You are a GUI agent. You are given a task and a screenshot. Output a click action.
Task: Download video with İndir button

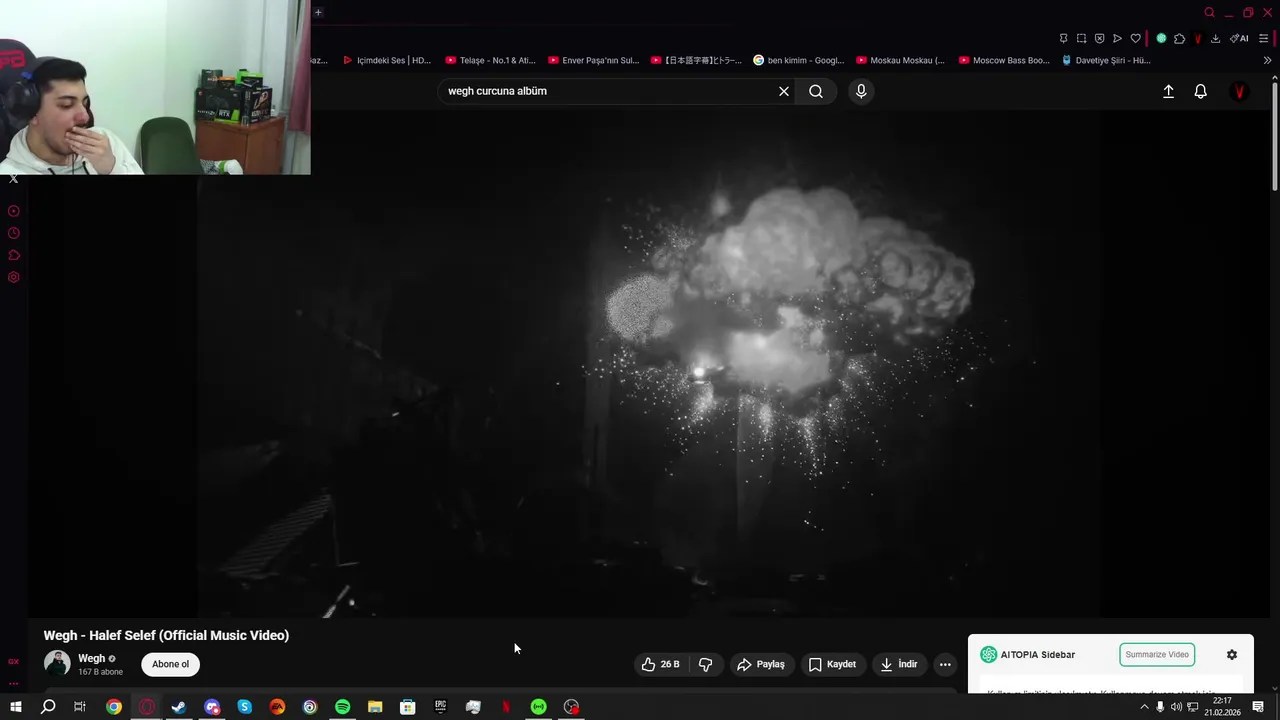click(899, 664)
